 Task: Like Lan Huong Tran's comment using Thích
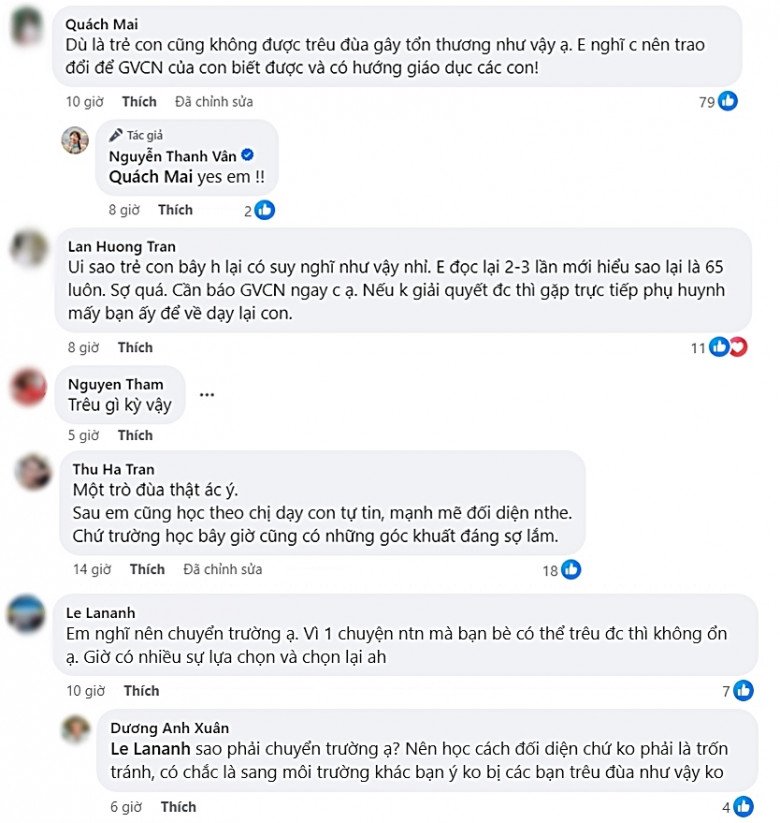(x=135, y=348)
